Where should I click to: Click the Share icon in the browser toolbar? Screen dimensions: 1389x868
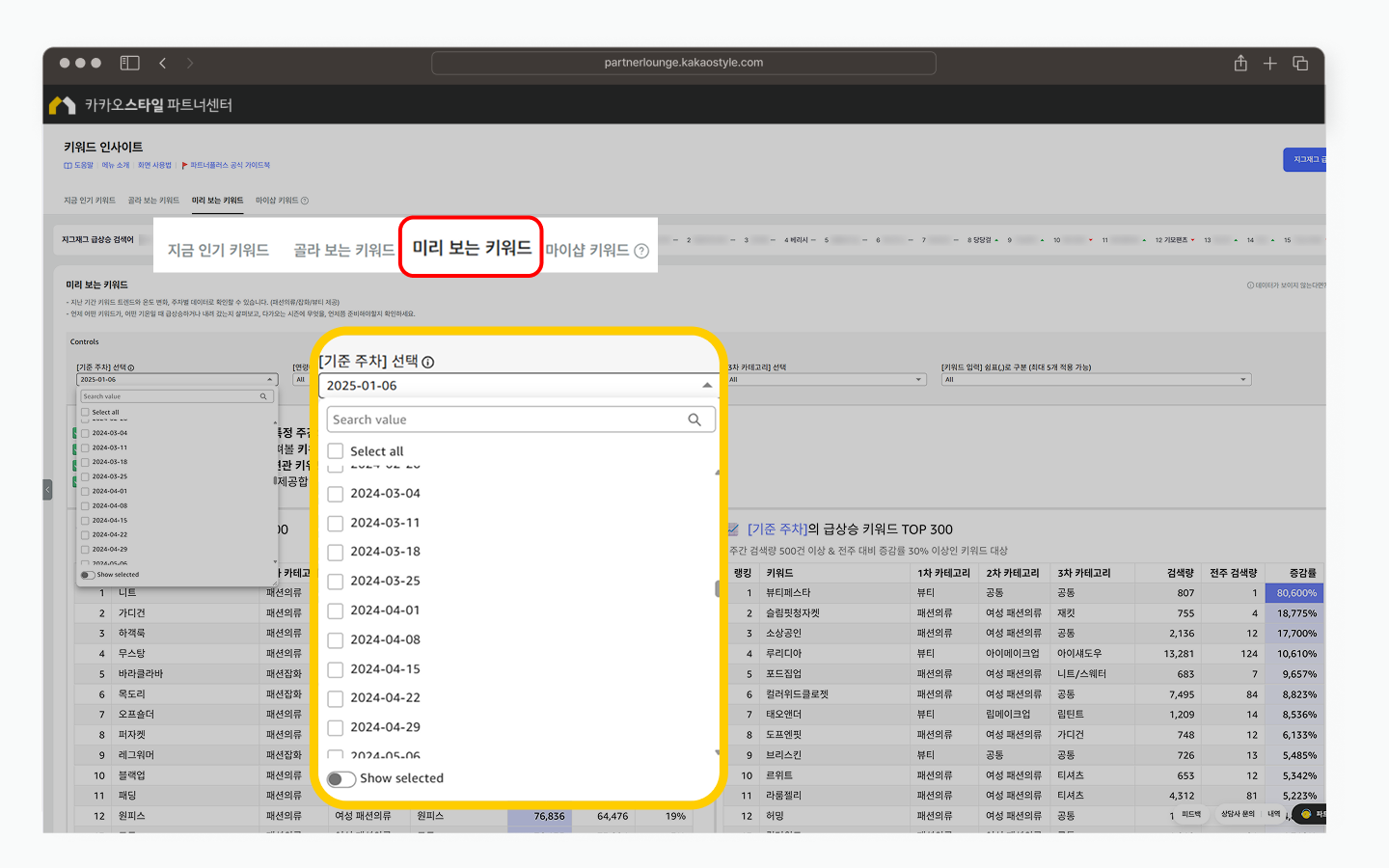click(1240, 63)
